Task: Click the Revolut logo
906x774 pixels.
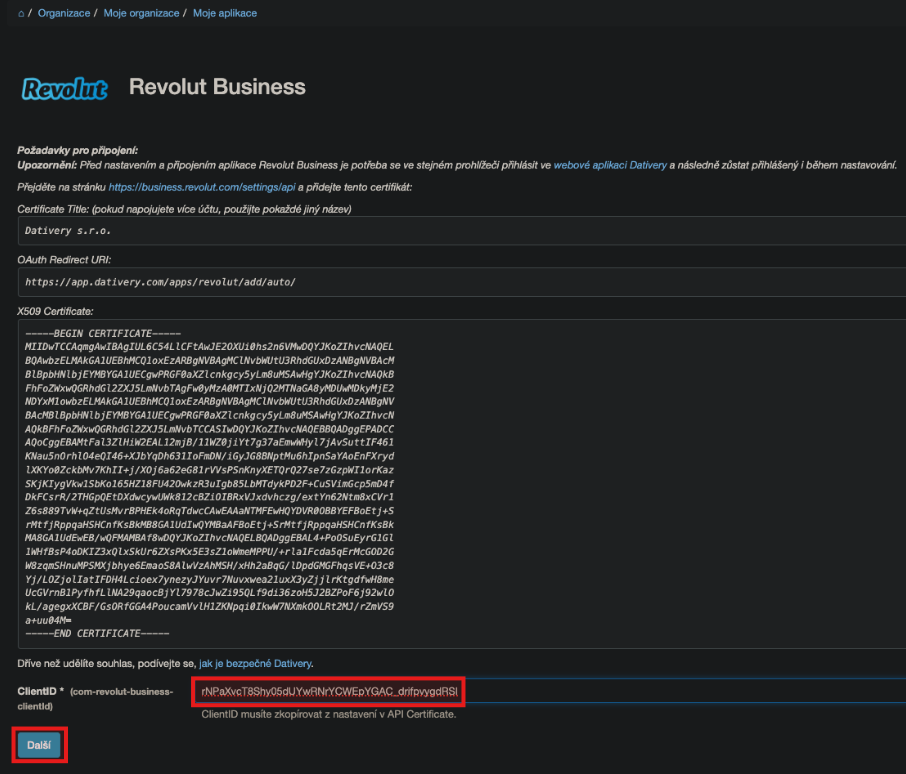Action: (64, 88)
